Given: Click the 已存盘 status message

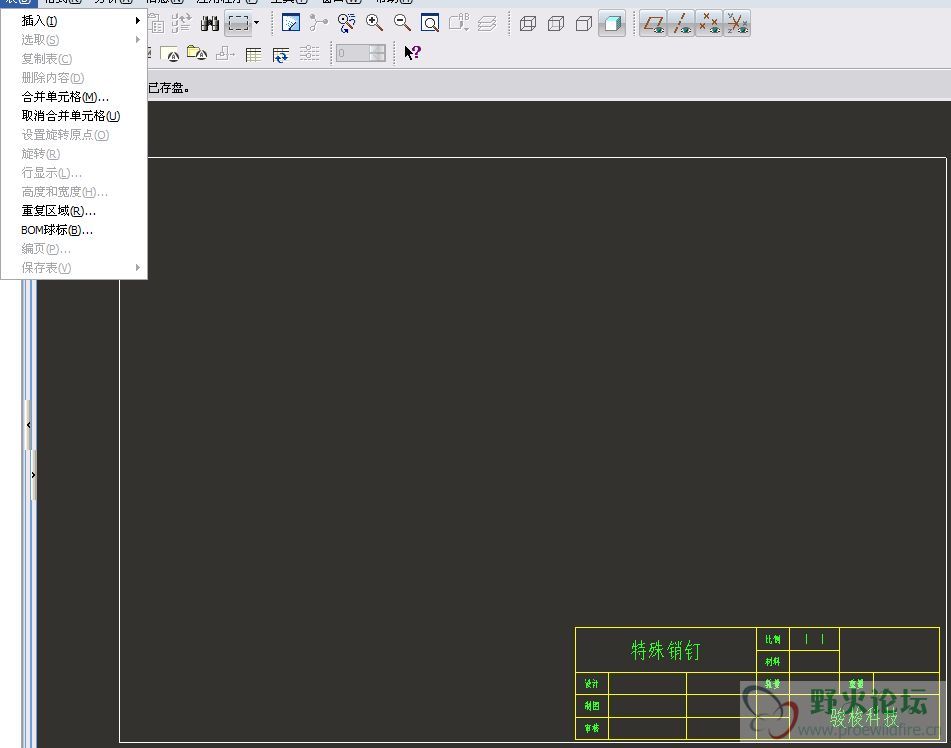Looking at the screenshot, I should 169,88.
